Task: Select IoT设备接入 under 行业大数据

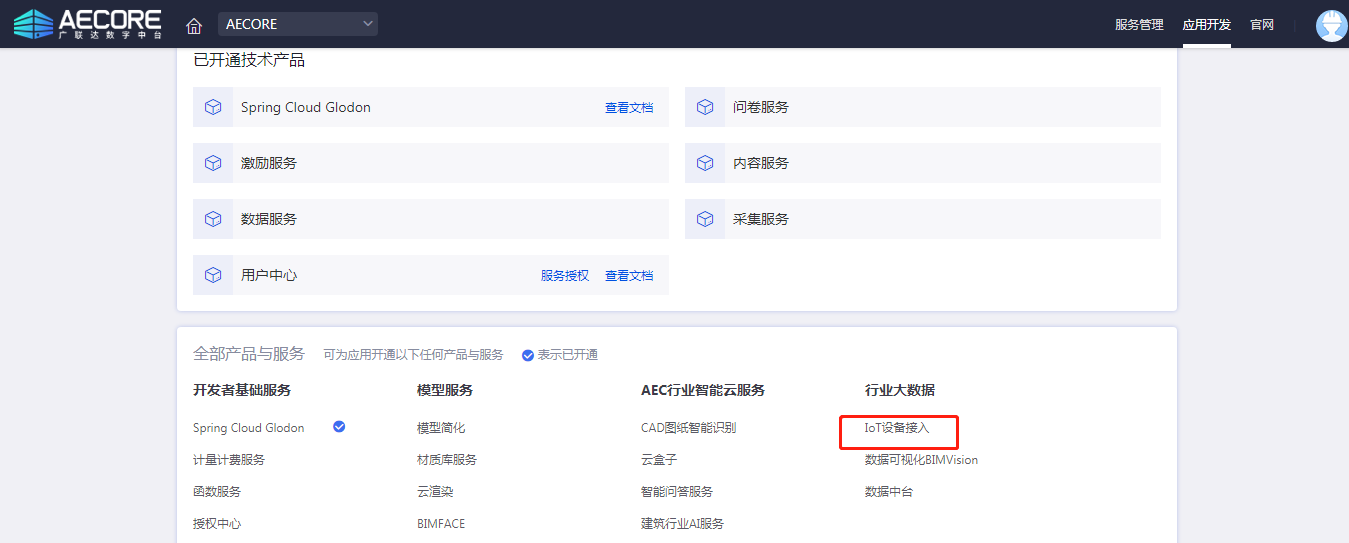Action: pyautogui.click(x=897, y=428)
